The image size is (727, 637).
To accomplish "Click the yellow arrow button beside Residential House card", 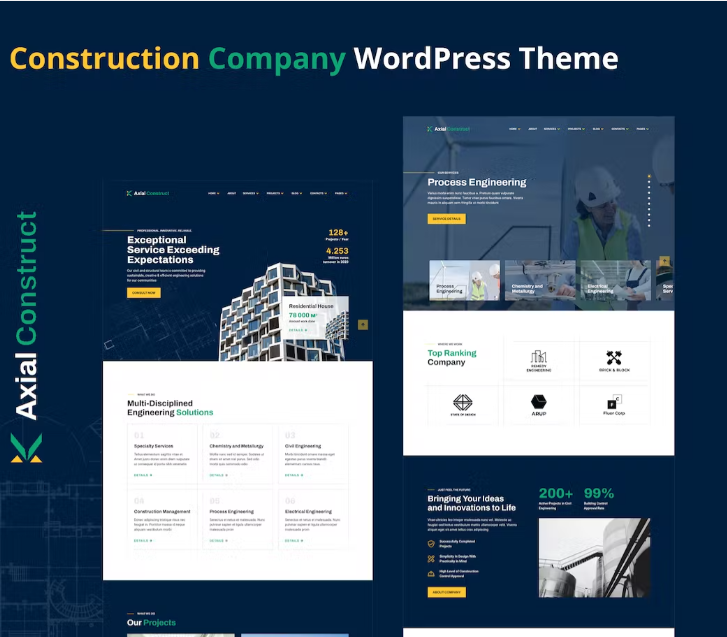I will (362, 324).
